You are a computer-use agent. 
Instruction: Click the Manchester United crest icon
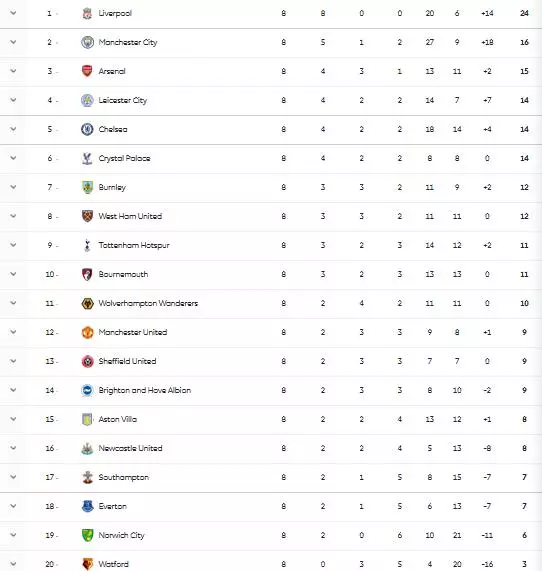[x=87, y=332]
